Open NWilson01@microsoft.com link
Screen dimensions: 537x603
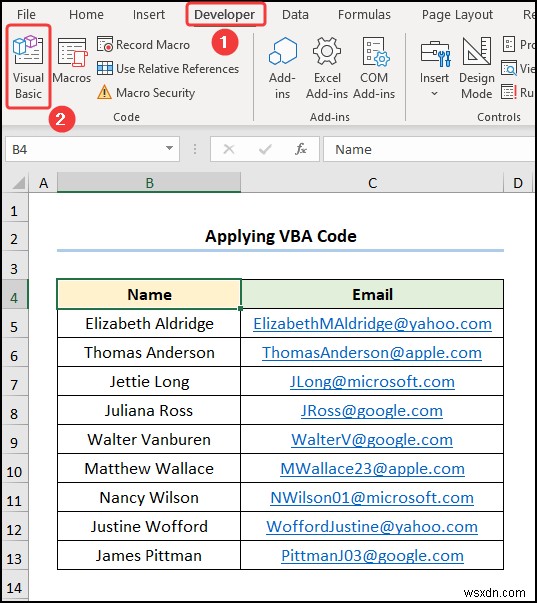point(372,498)
